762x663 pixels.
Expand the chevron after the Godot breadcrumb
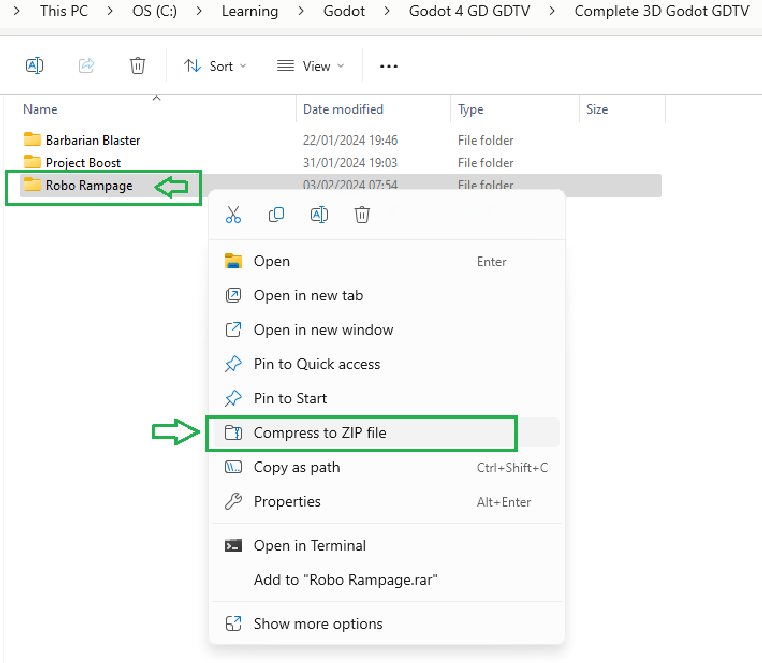pyautogui.click(x=387, y=11)
